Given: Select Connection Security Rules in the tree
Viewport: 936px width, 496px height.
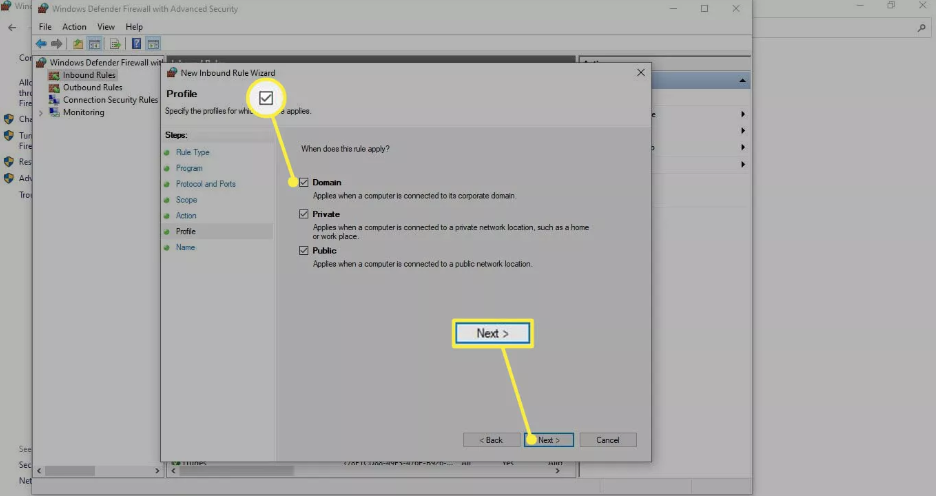Looking at the screenshot, I should point(110,100).
